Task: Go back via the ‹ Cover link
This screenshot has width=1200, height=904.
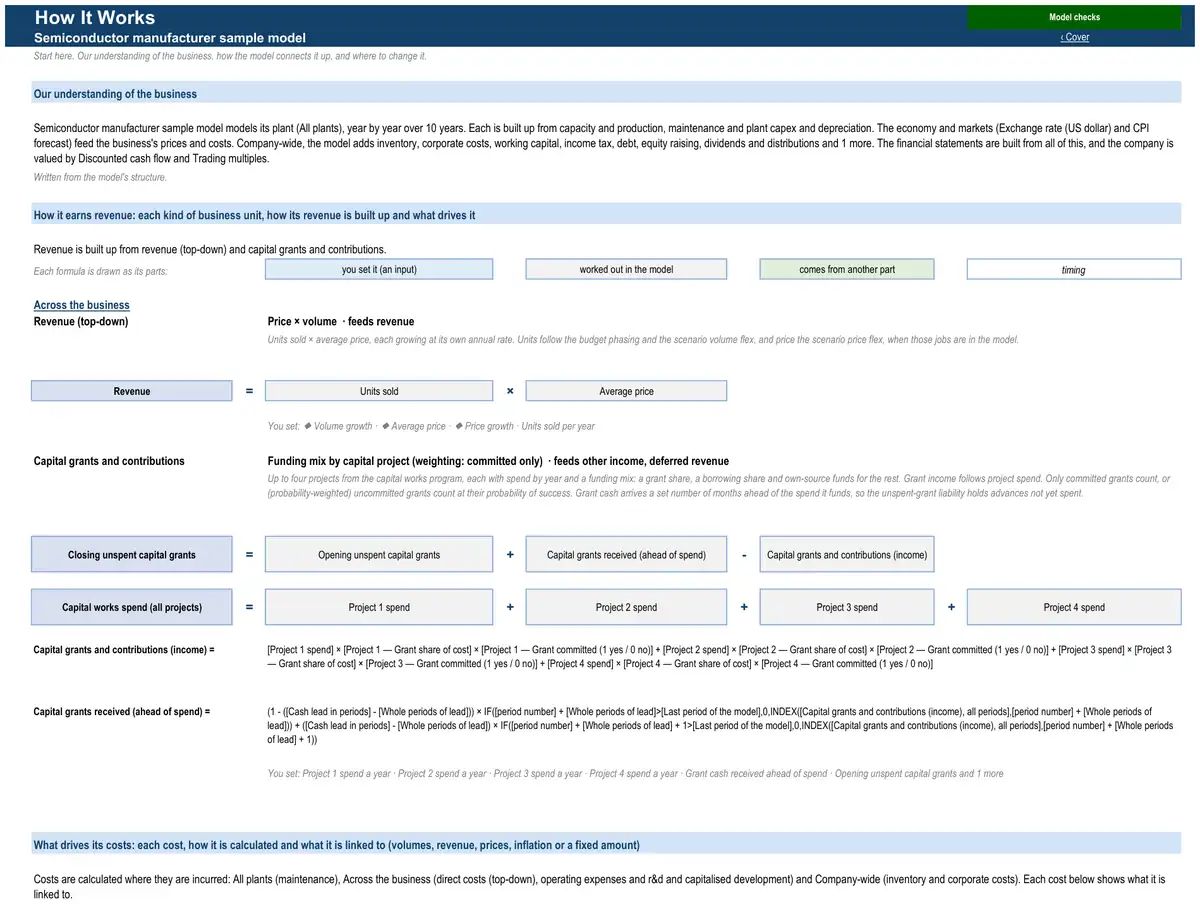Action: [1075, 38]
